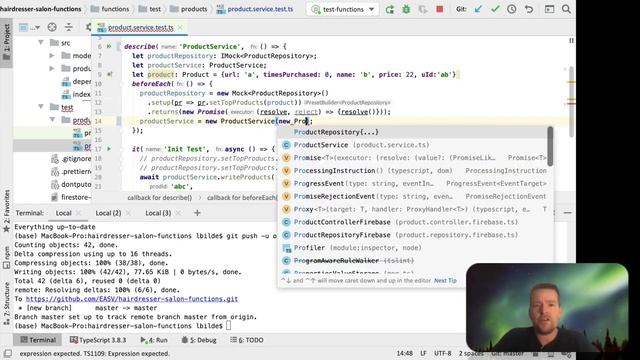Click product.service.test.ts breadcrumb
640x360 pixels.
[255, 9]
